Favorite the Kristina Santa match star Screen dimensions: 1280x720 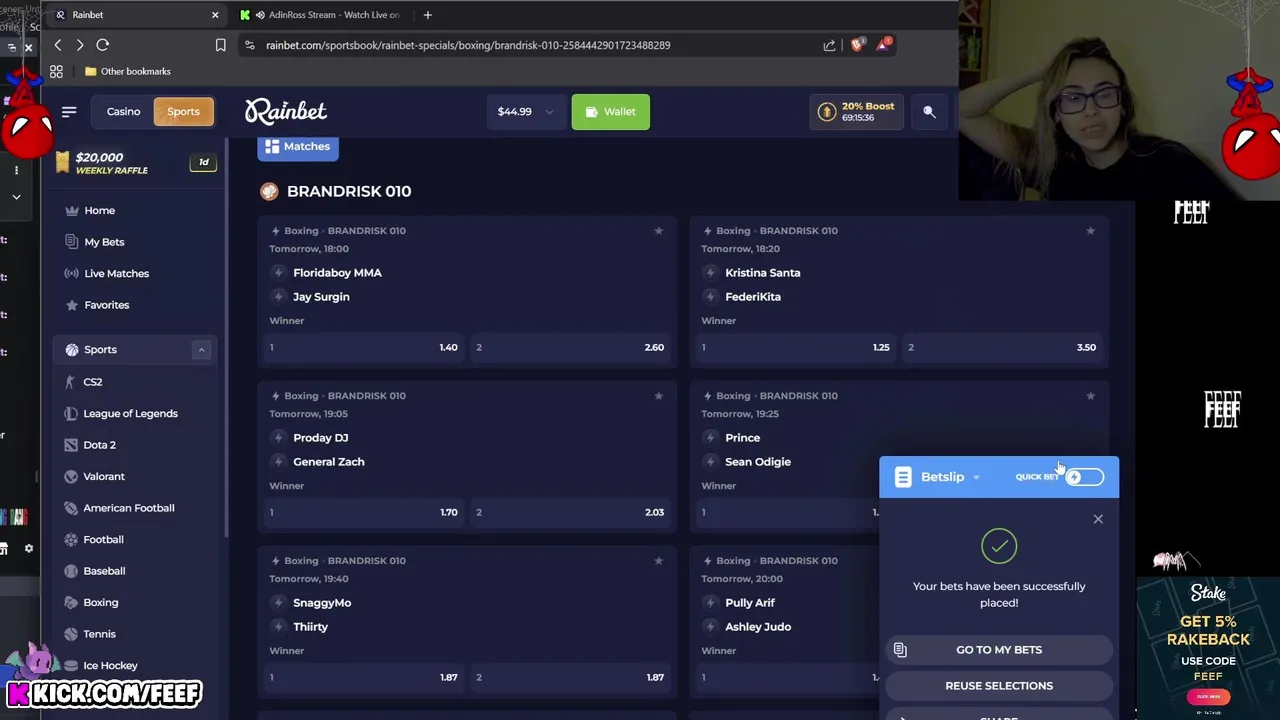tap(1090, 231)
